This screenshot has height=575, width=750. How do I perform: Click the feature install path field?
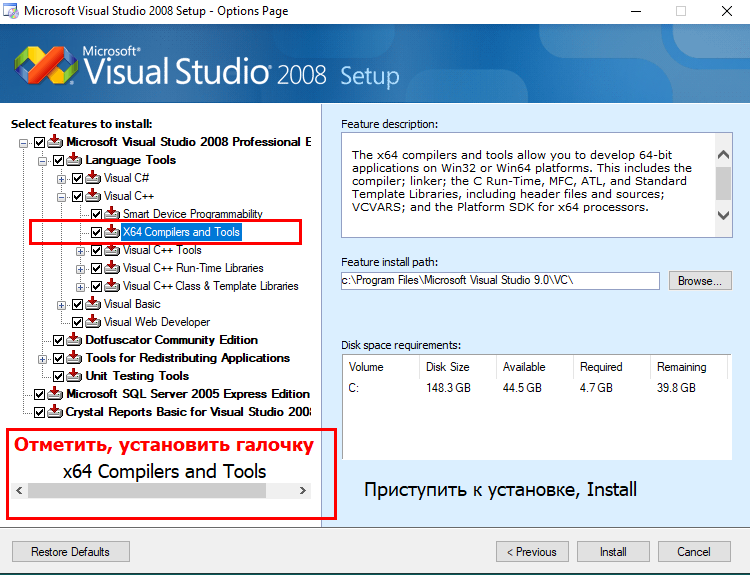500,280
